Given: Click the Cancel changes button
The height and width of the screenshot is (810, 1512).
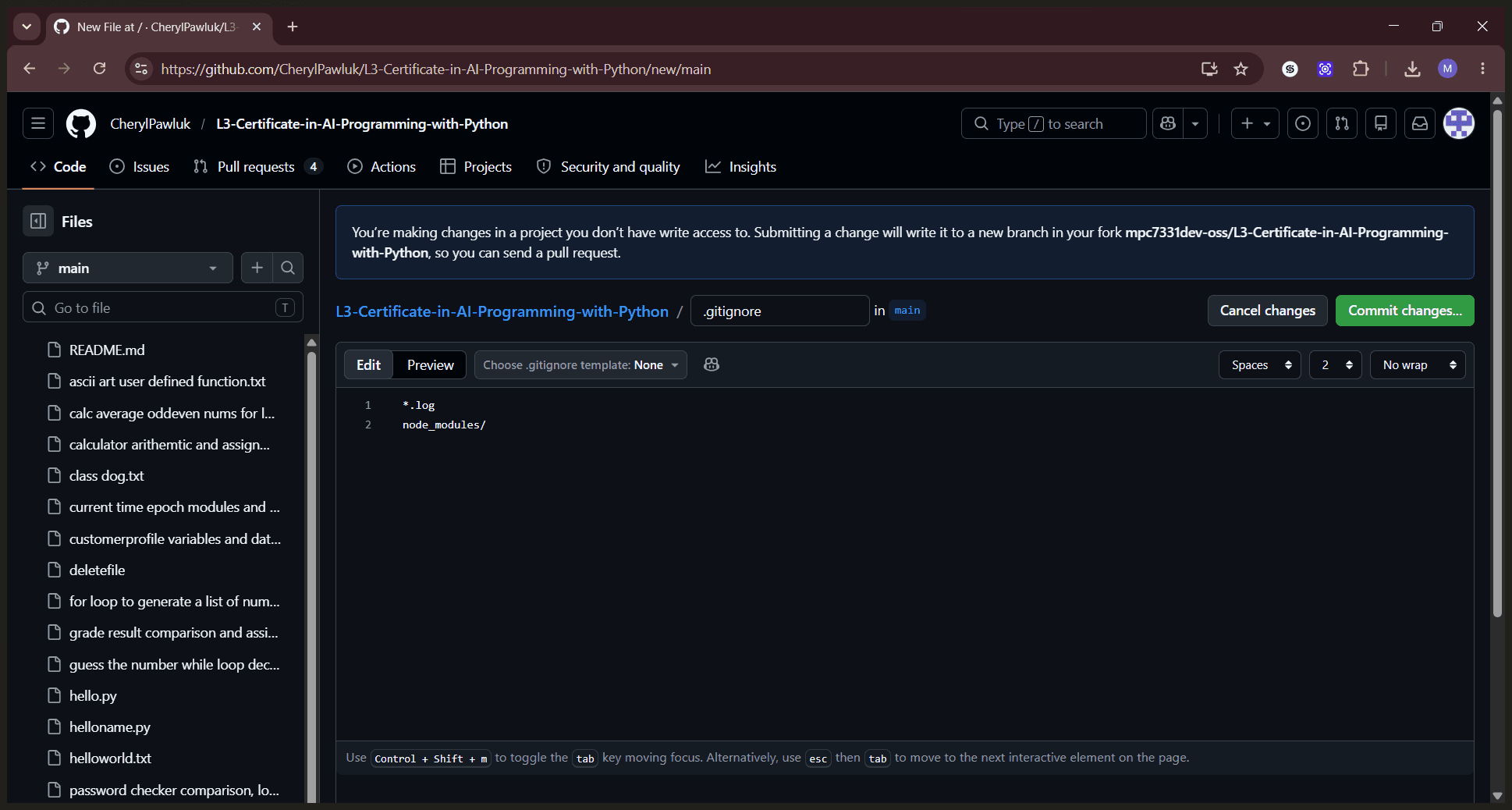Looking at the screenshot, I should point(1267,310).
